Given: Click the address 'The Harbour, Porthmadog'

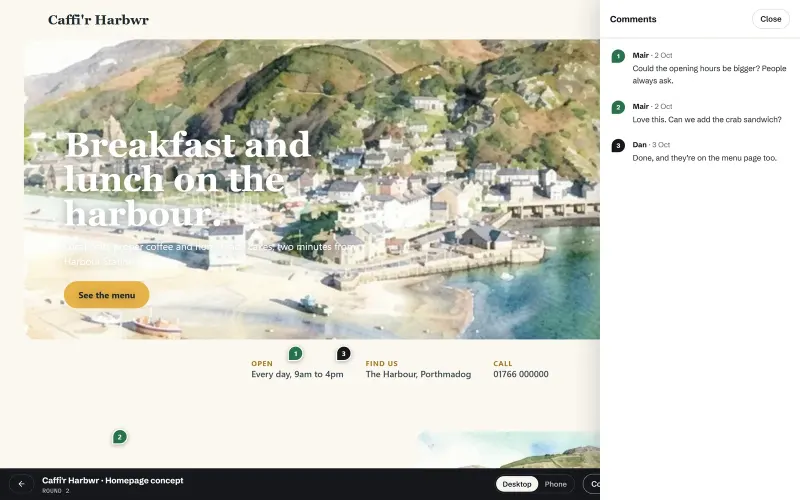Looking at the screenshot, I should coord(418,374).
